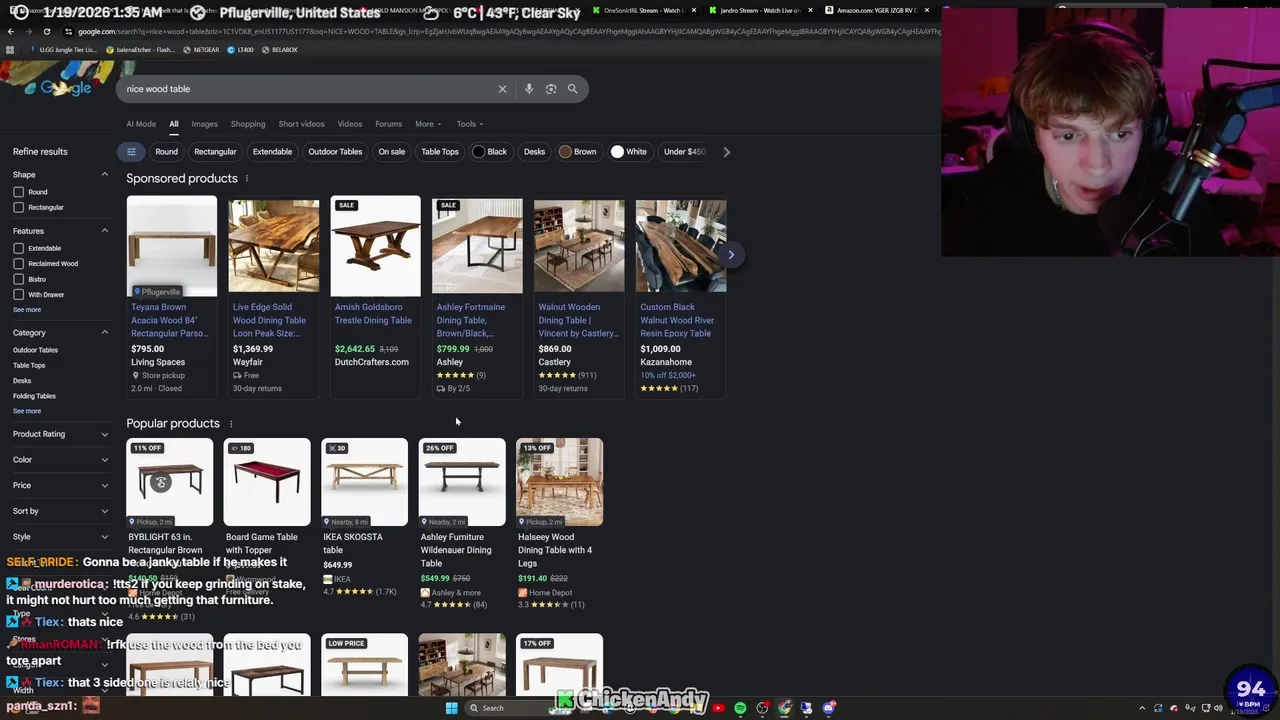The height and width of the screenshot is (720, 1280).
Task: Filter by White color chip
Action: coord(629,152)
